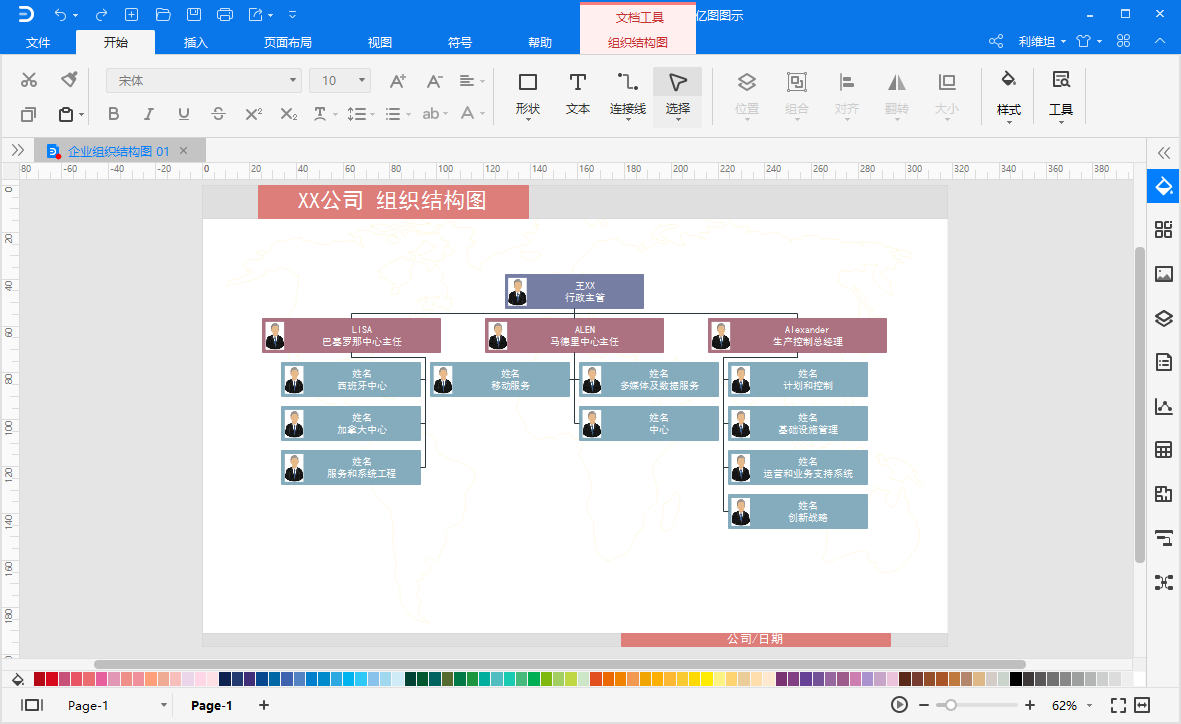Start presentation with the play button
Screen dimensions: 1181x724
[x=900, y=705]
